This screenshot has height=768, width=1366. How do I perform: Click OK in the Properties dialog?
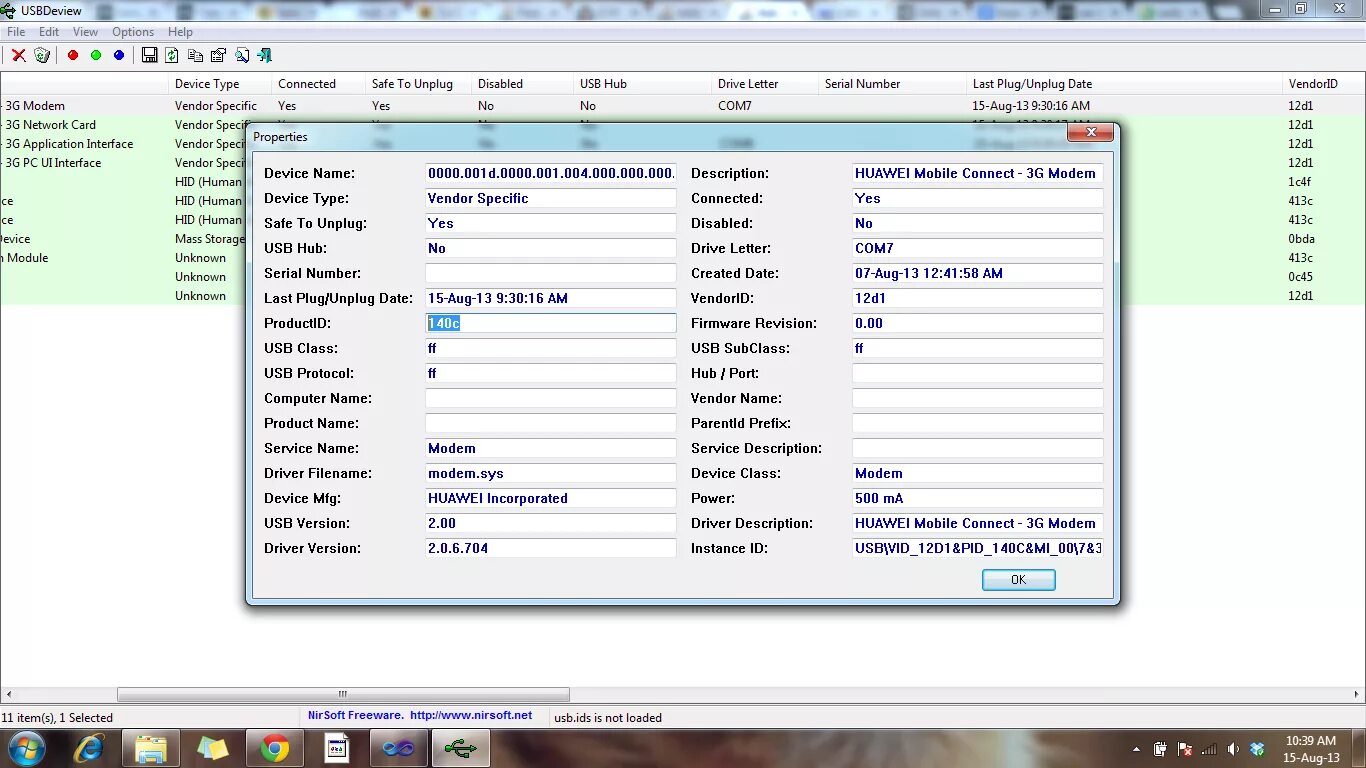1018,580
